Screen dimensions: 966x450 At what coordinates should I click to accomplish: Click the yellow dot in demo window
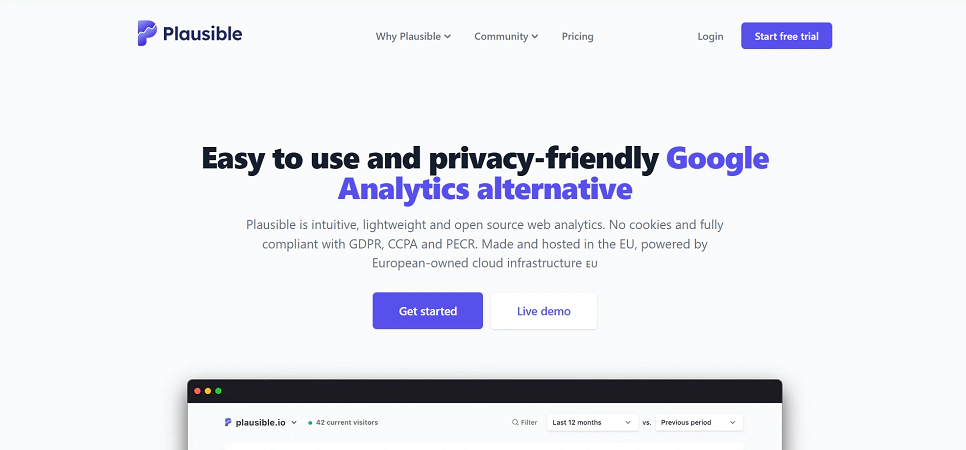pyautogui.click(x=208, y=390)
